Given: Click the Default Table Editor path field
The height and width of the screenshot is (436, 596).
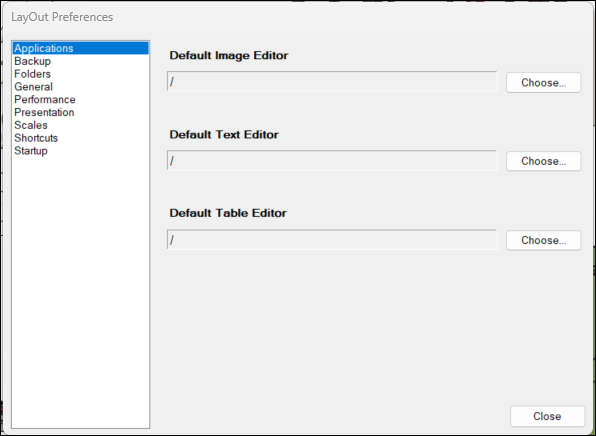Looking at the screenshot, I should pos(332,239).
